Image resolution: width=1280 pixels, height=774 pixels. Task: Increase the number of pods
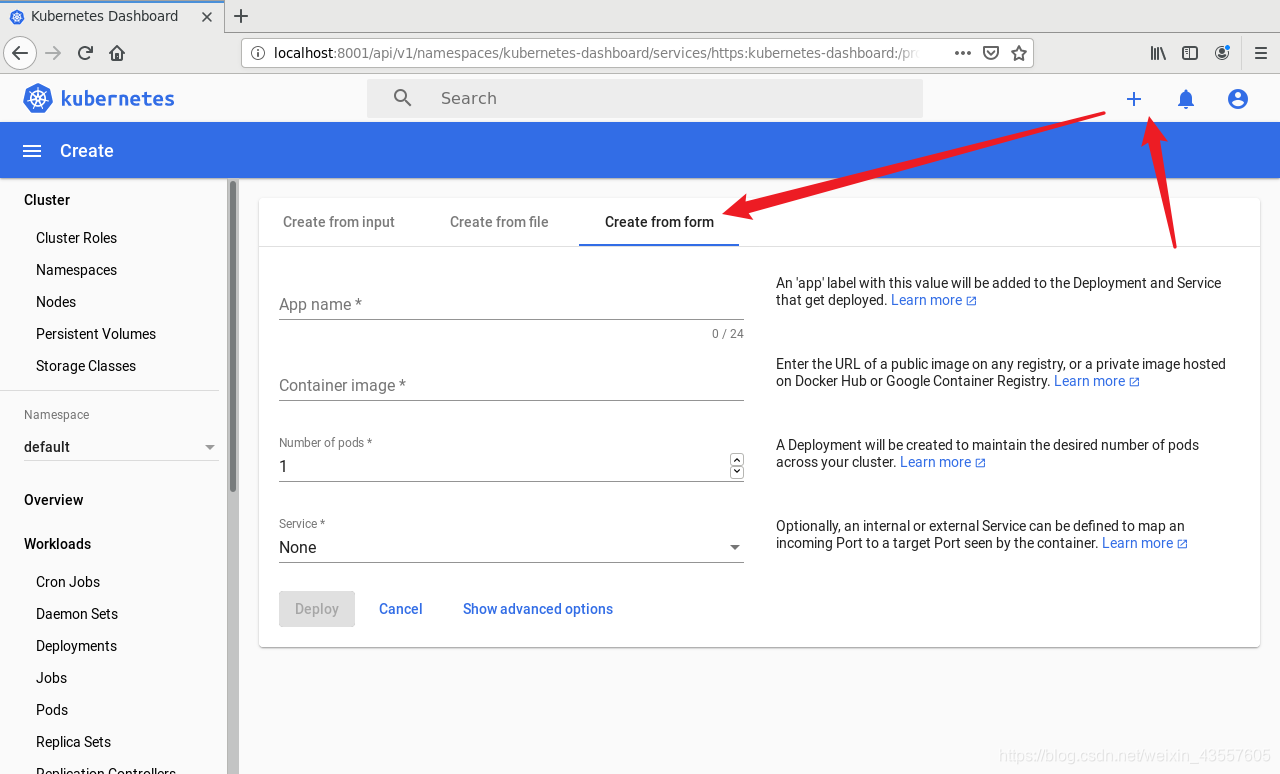click(x=737, y=460)
